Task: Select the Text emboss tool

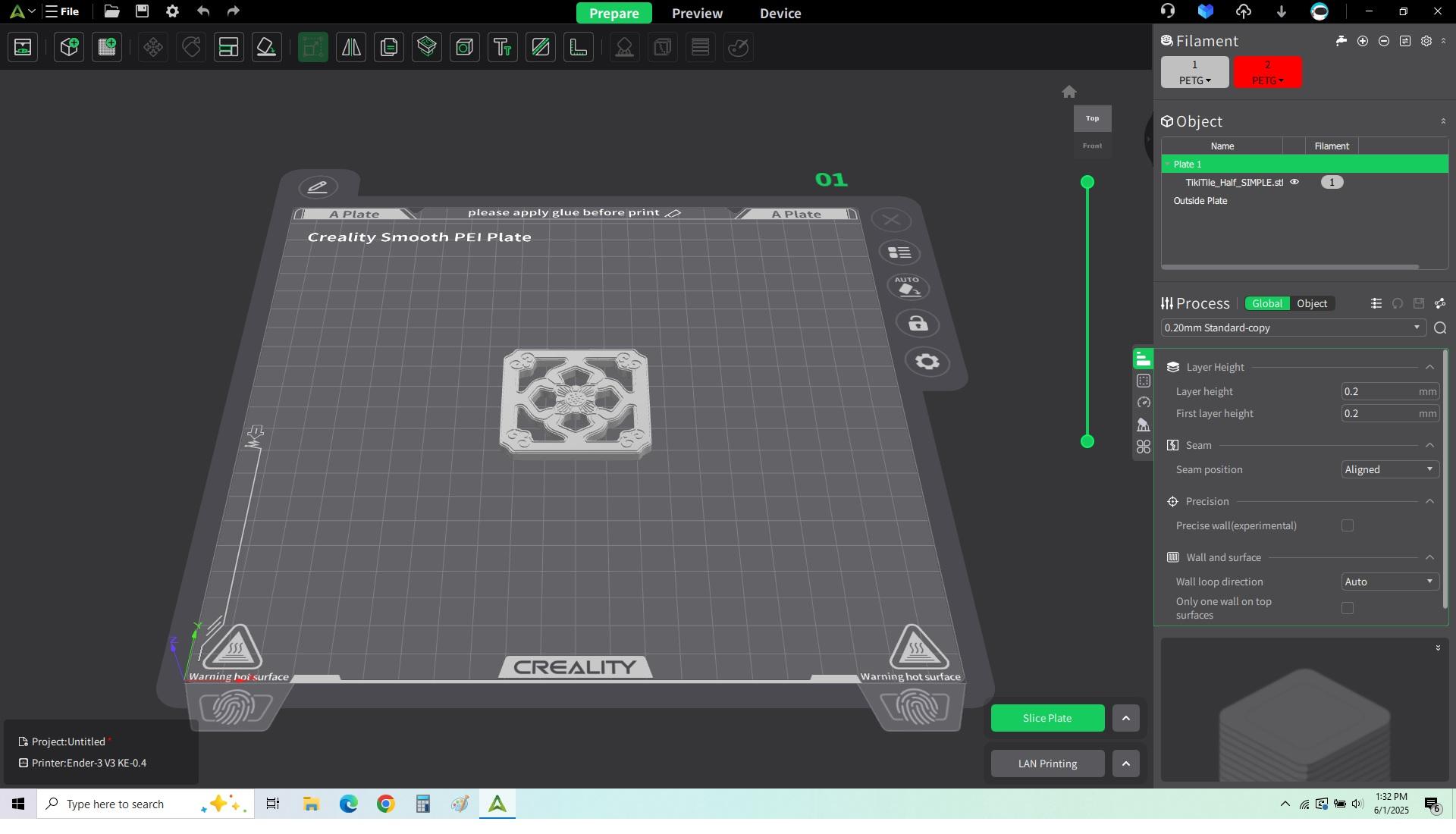Action: (x=503, y=48)
